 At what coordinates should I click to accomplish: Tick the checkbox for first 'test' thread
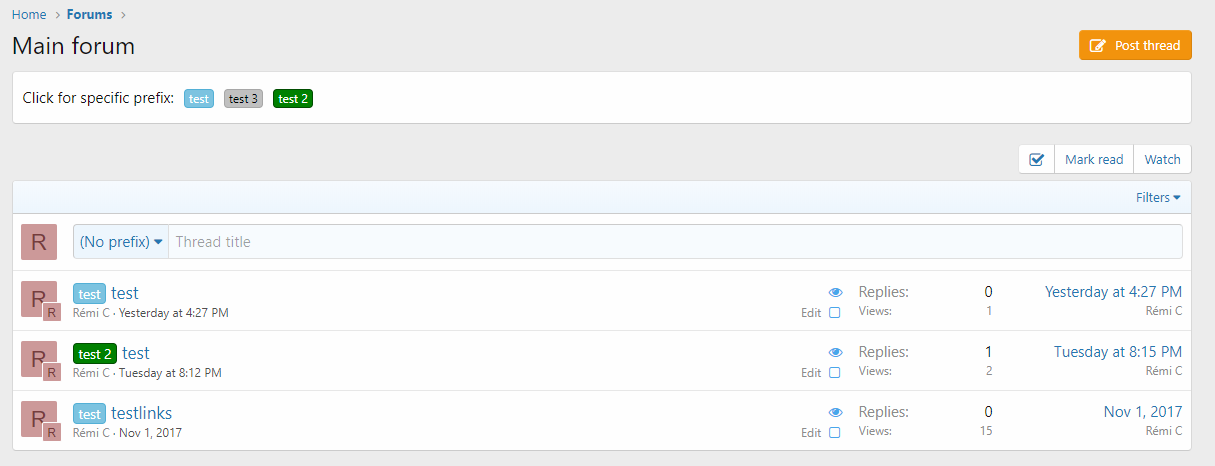tap(835, 313)
